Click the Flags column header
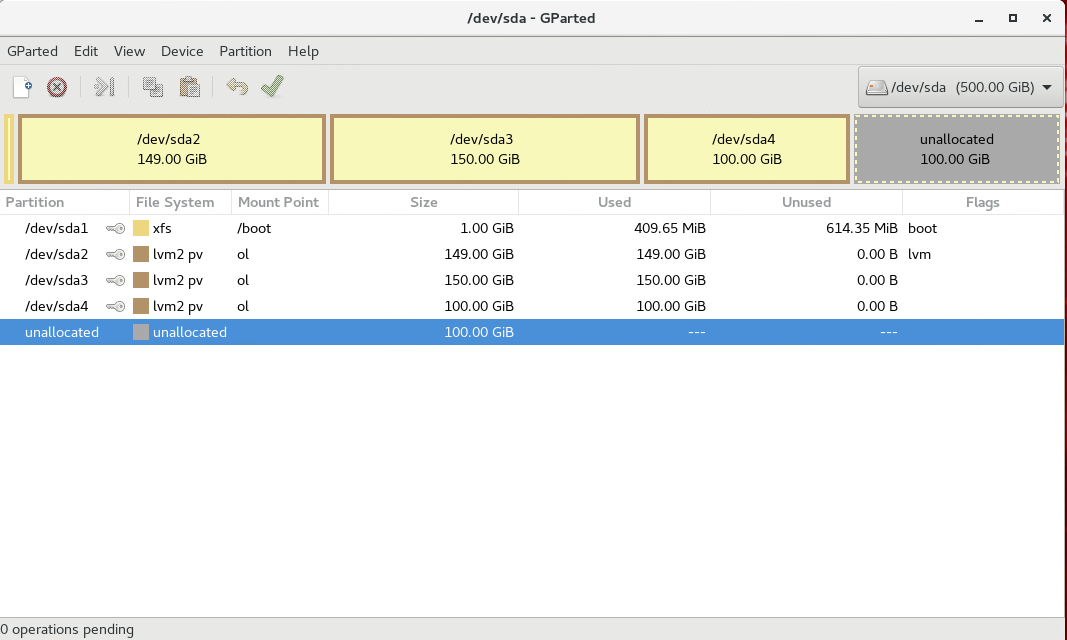The width and height of the screenshot is (1067, 640). pos(983,202)
